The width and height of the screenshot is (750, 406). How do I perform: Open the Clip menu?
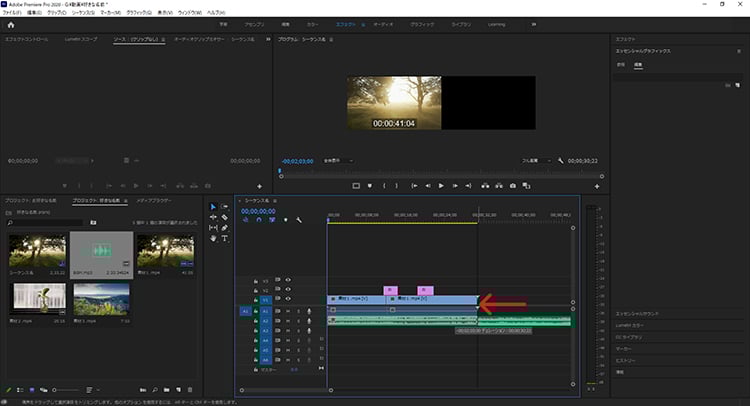point(56,12)
